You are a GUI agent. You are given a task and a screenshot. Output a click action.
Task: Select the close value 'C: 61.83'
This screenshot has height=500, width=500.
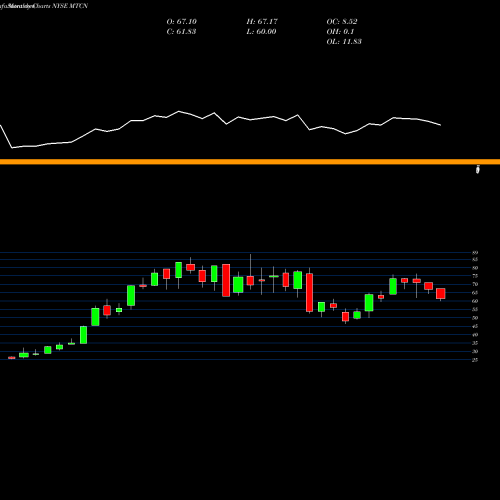tap(181, 31)
